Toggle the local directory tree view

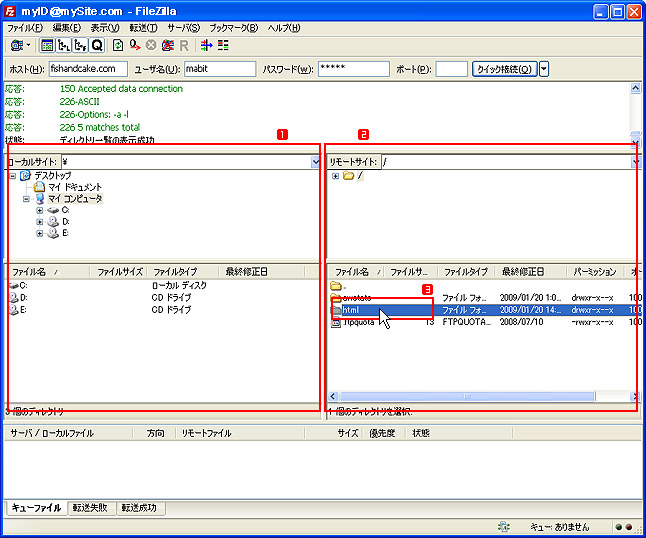(64, 45)
